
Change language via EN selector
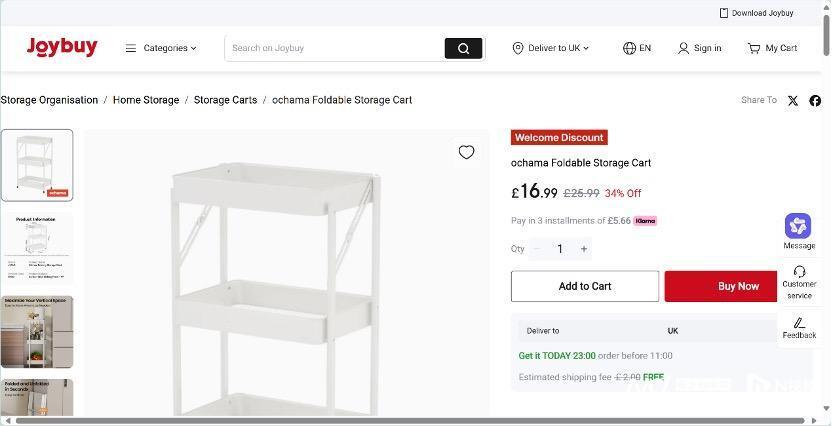point(637,48)
